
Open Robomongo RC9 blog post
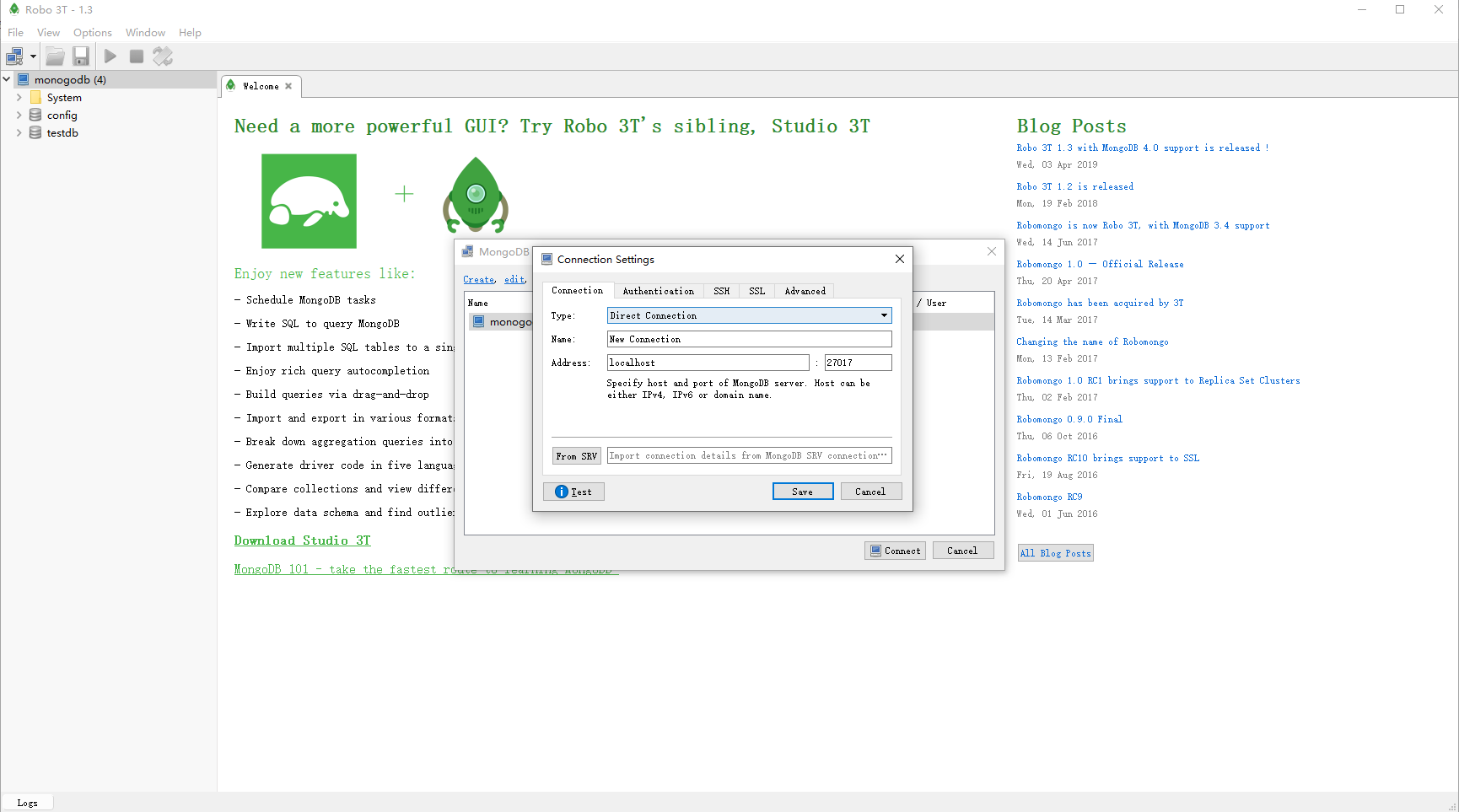pyautogui.click(x=1049, y=497)
